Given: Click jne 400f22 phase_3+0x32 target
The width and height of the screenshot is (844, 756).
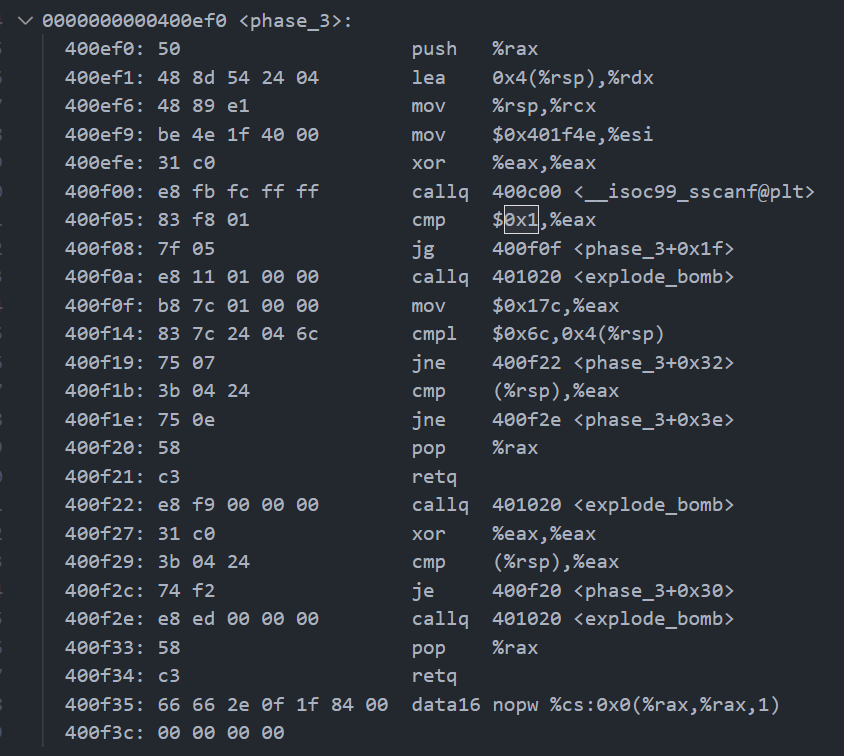Looking at the screenshot, I should (613, 363).
